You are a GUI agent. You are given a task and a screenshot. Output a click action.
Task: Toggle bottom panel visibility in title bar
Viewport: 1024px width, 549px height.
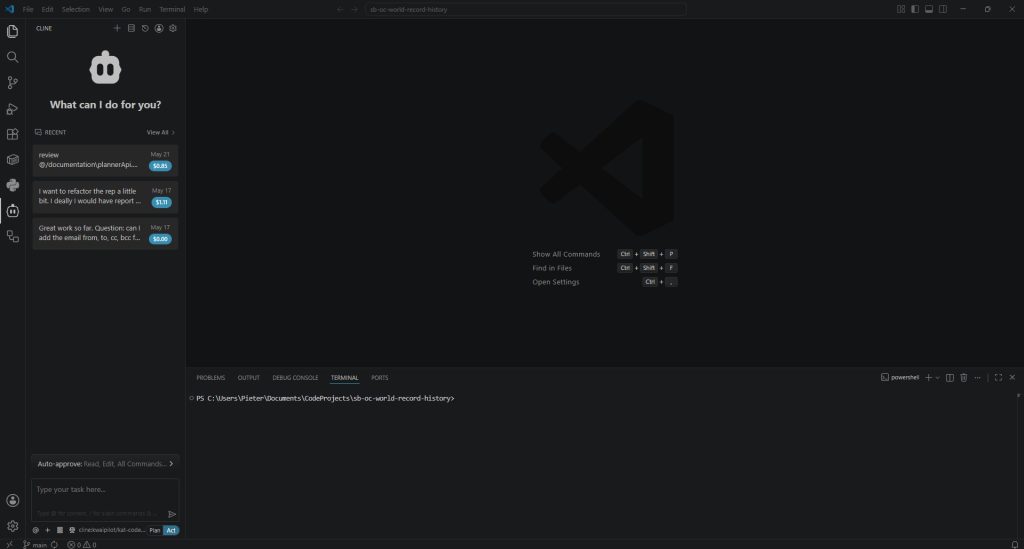click(929, 9)
